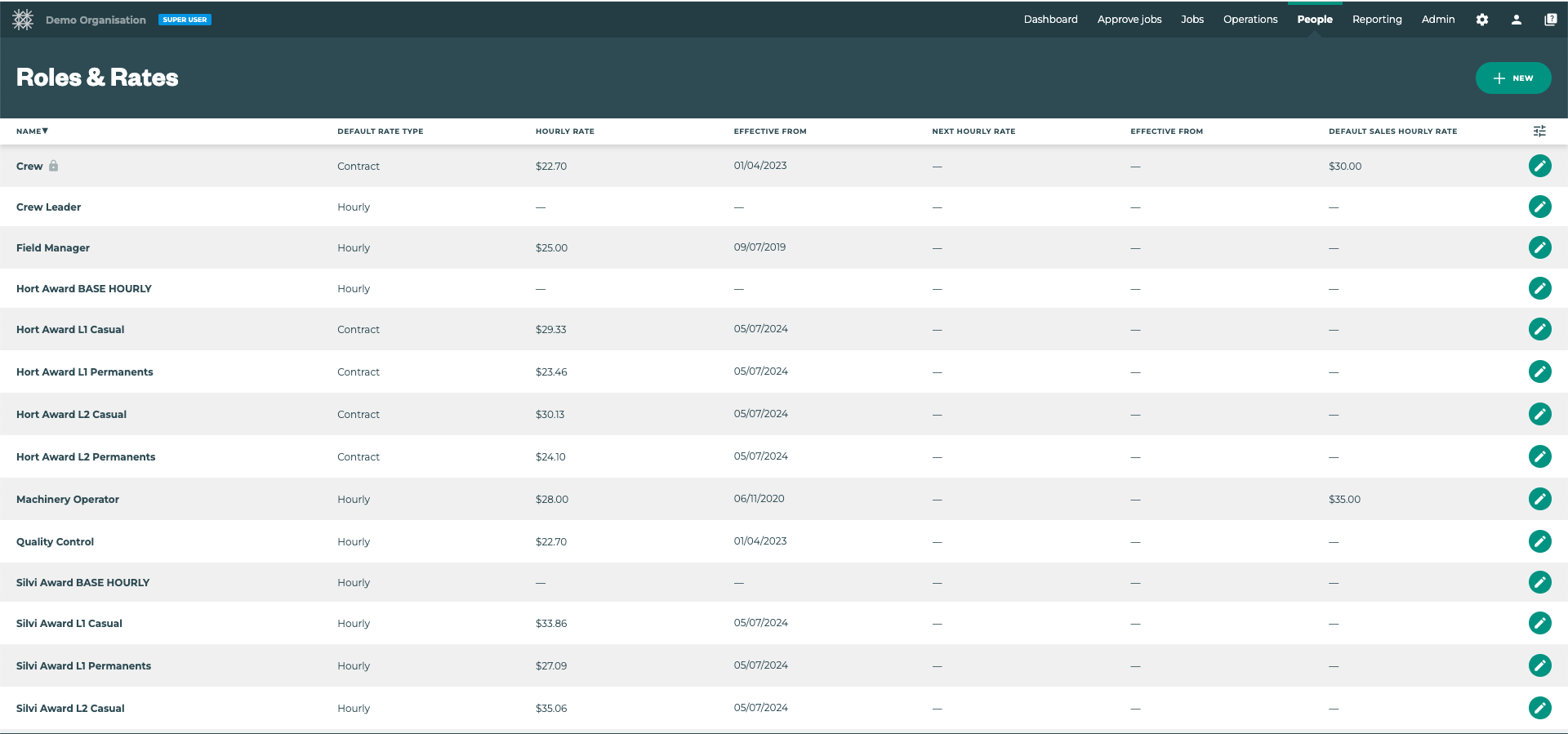The image size is (1568, 734).
Task: Open the help documentation icon
Action: [x=1550, y=20]
